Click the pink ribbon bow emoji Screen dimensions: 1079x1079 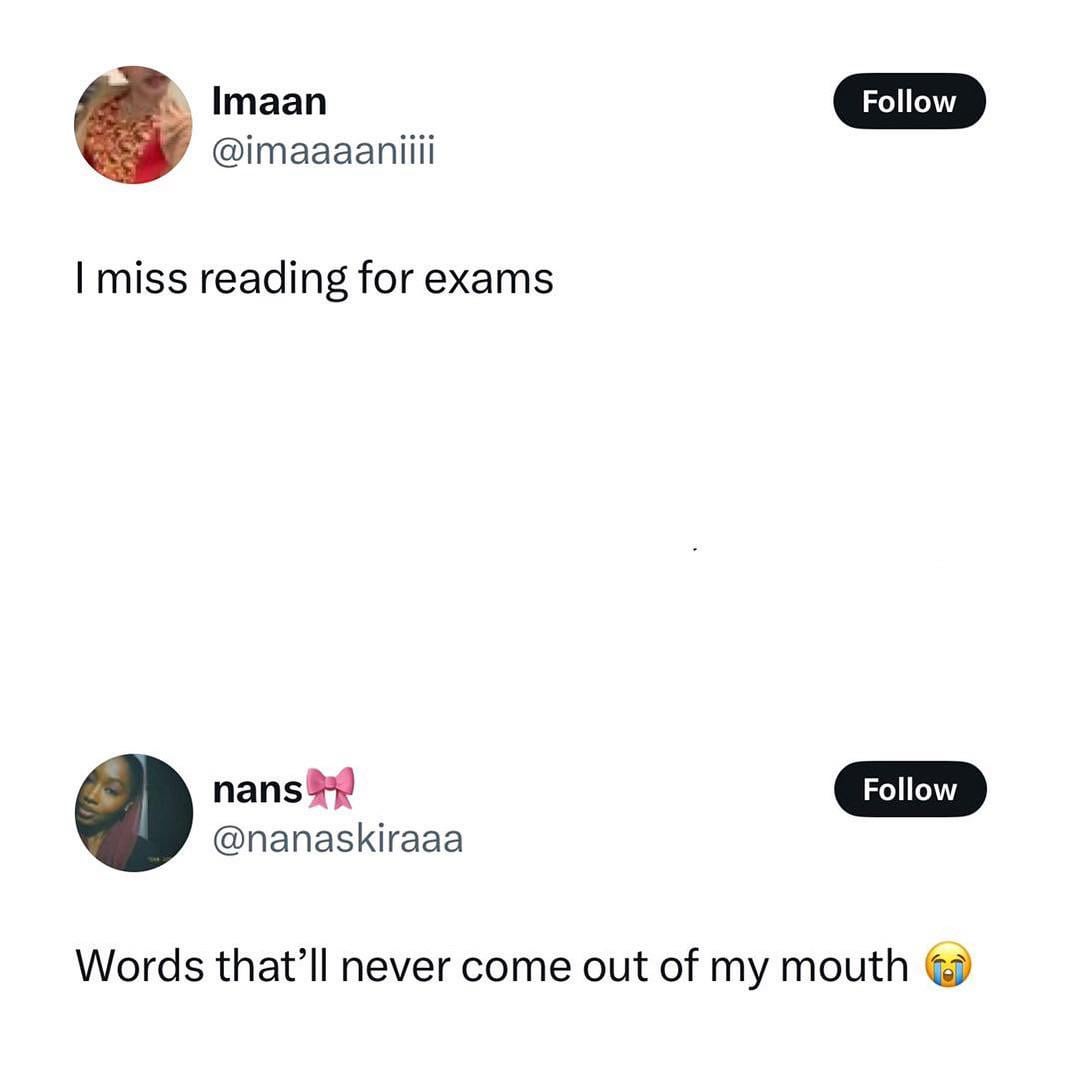(x=330, y=788)
